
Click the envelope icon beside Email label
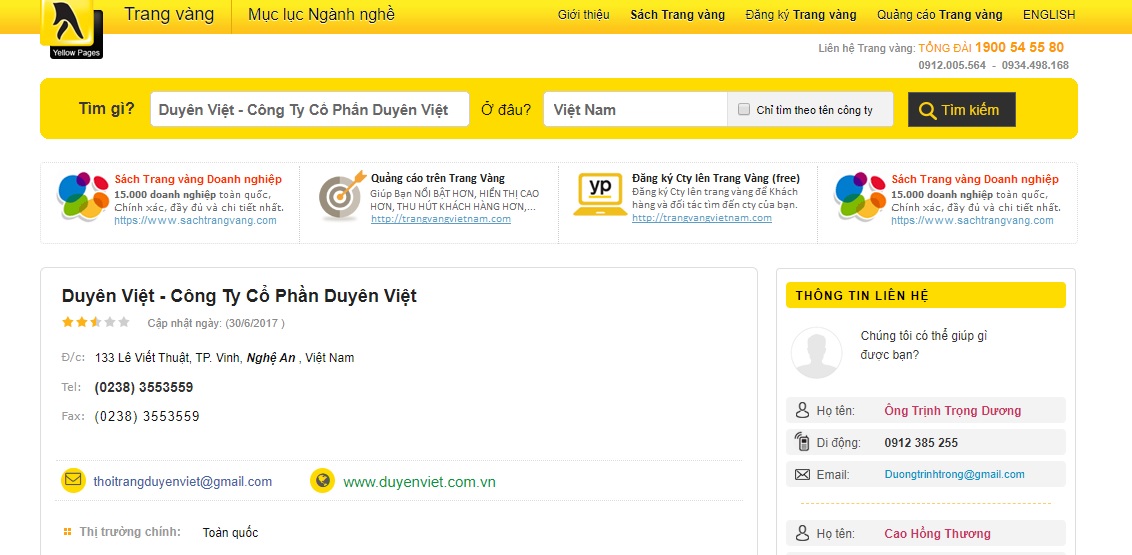(x=802, y=474)
